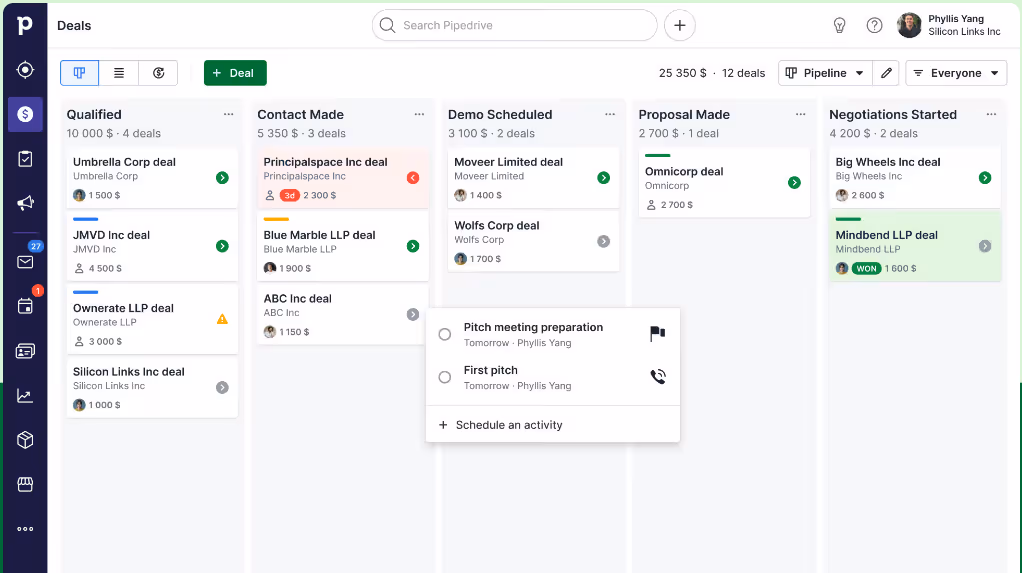Click owner avatar on Big Wheels deal
Image resolution: width=1022 pixels, height=573 pixels.
842,196
